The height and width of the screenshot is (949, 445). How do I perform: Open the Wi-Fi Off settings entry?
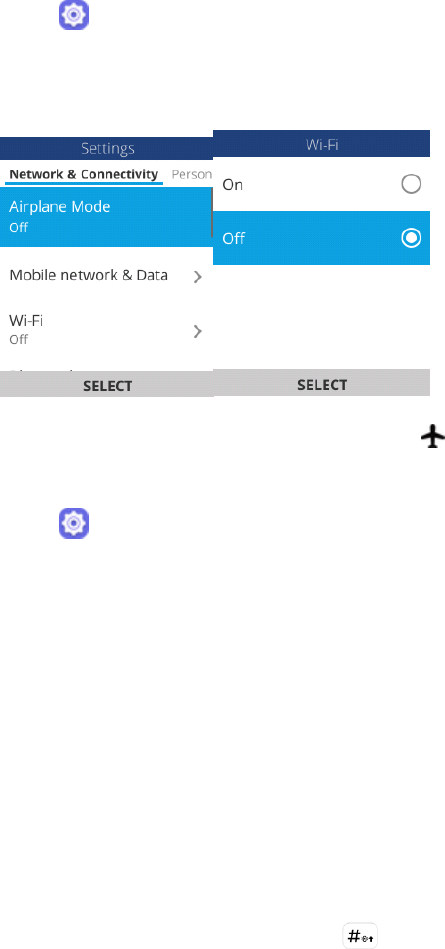pyautogui.click(x=106, y=329)
